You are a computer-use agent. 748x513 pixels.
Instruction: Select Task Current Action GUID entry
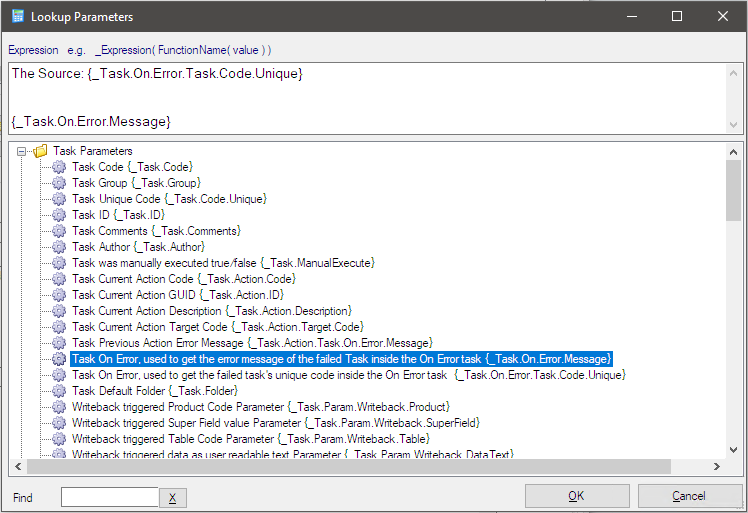coord(178,295)
